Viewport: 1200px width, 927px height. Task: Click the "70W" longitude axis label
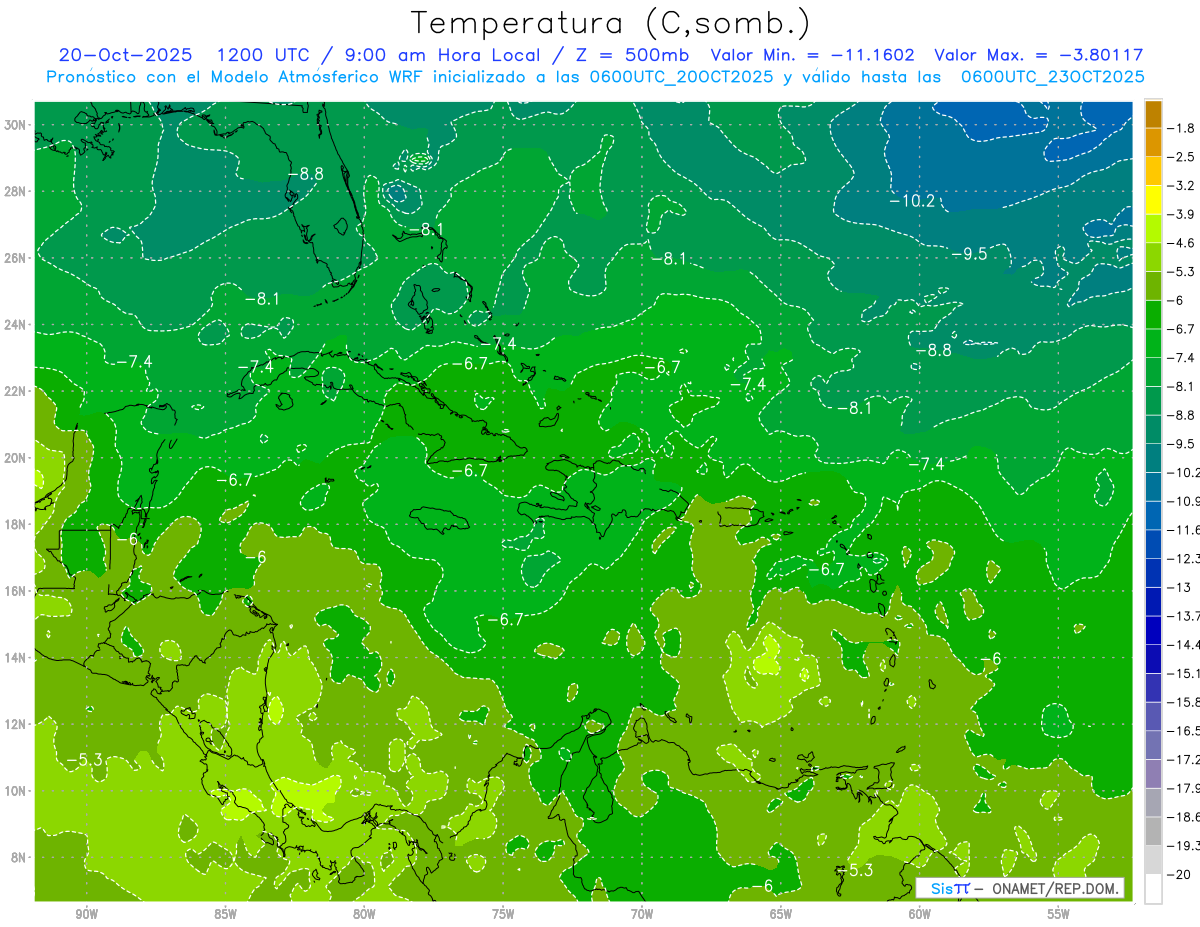[x=642, y=913]
